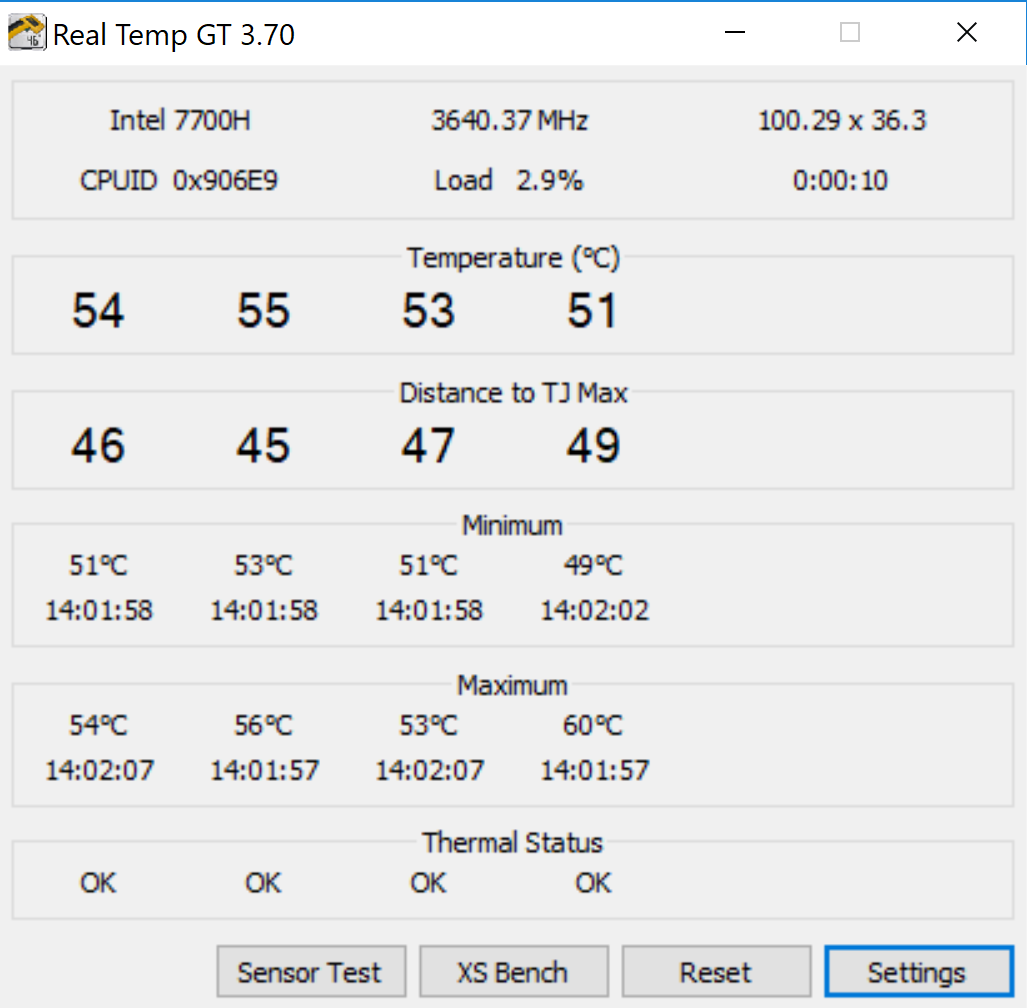Click the 14:02:02 minimum timestamp
The height and width of the screenshot is (1008, 1027).
[595, 610]
